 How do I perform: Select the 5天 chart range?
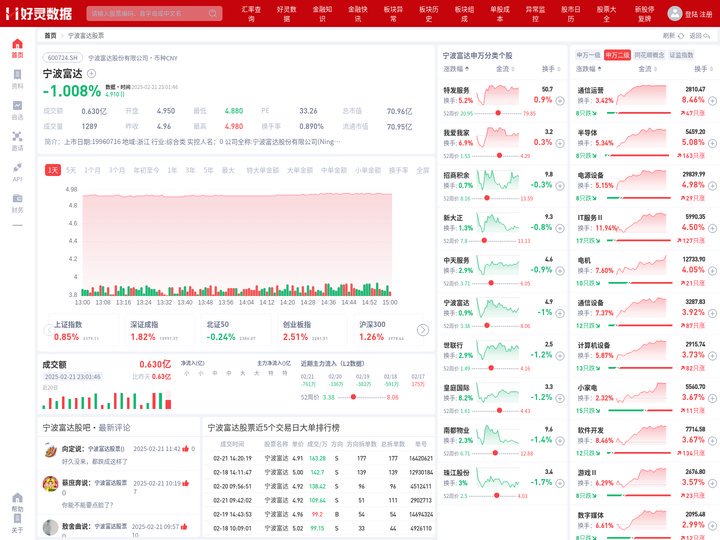click(71, 170)
